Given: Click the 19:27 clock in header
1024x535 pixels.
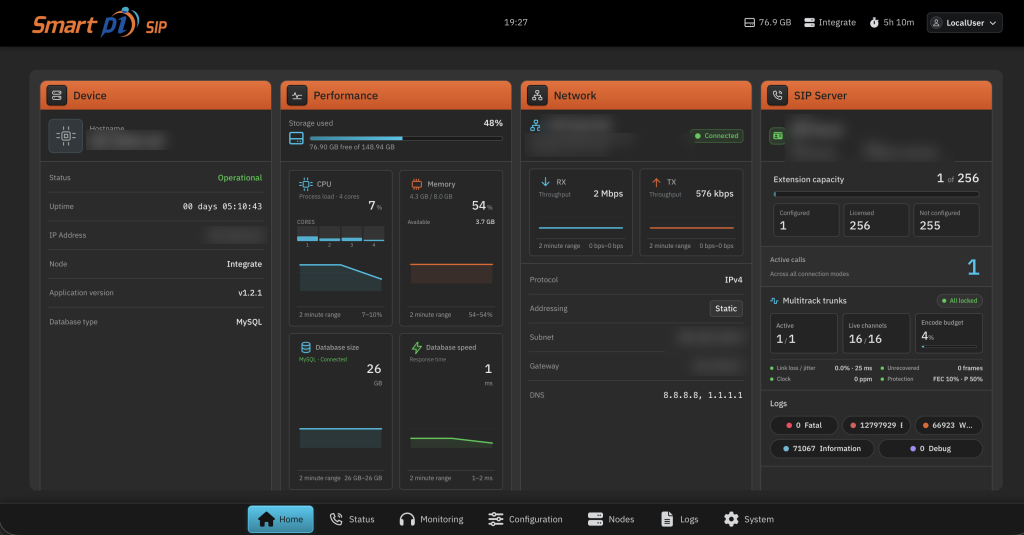Looking at the screenshot, I should pyautogui.click(x=515, y=22).
